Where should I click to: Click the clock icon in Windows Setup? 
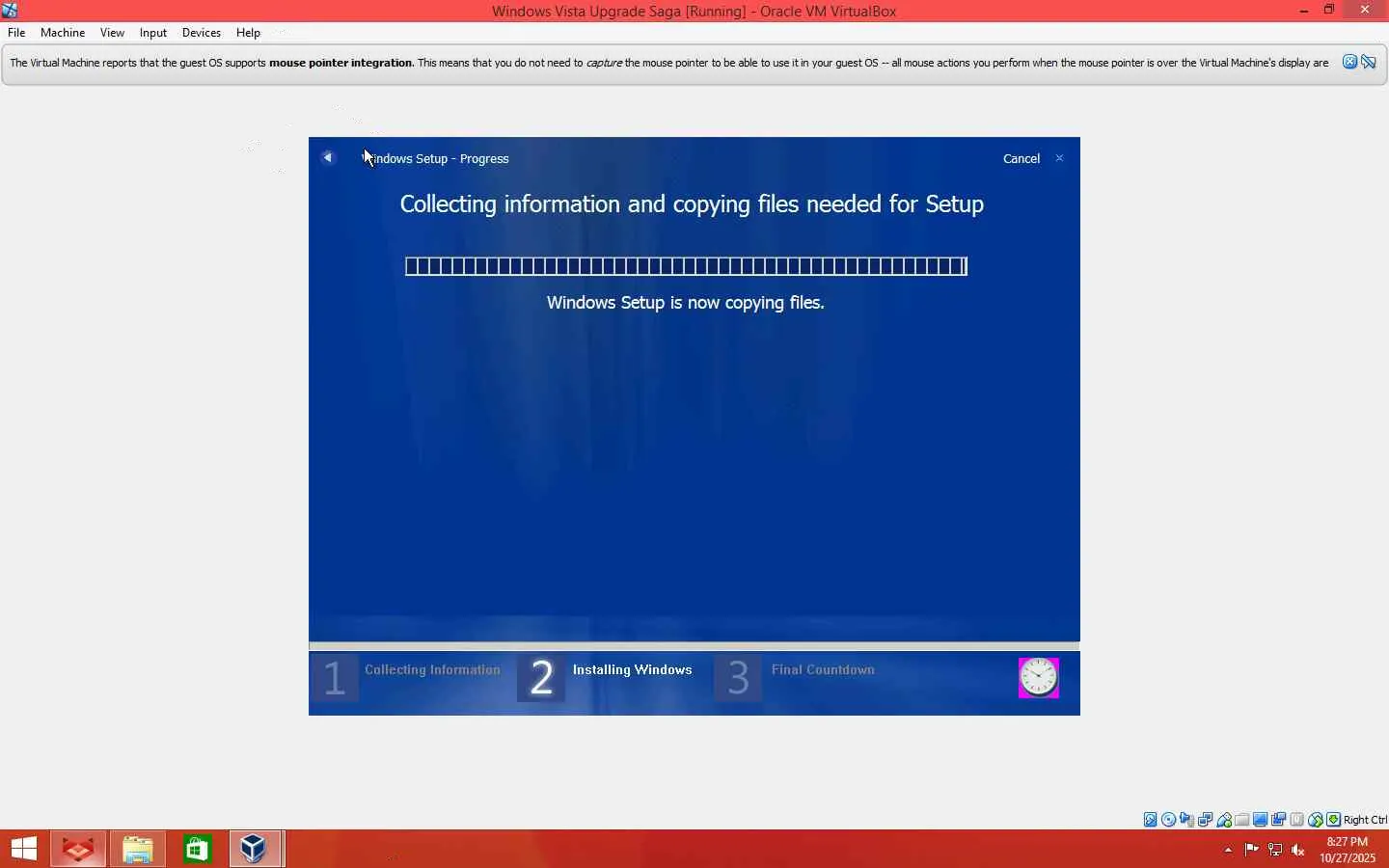pyautogui.click(x=1039, y=678)
